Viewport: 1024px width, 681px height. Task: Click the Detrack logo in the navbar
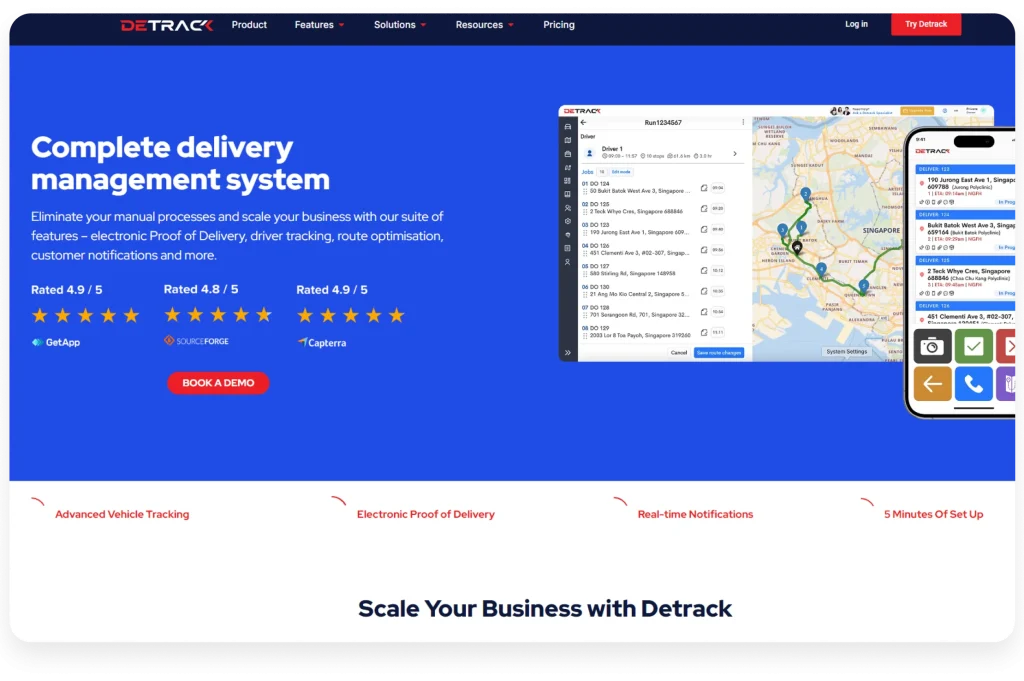click(167, 25)
